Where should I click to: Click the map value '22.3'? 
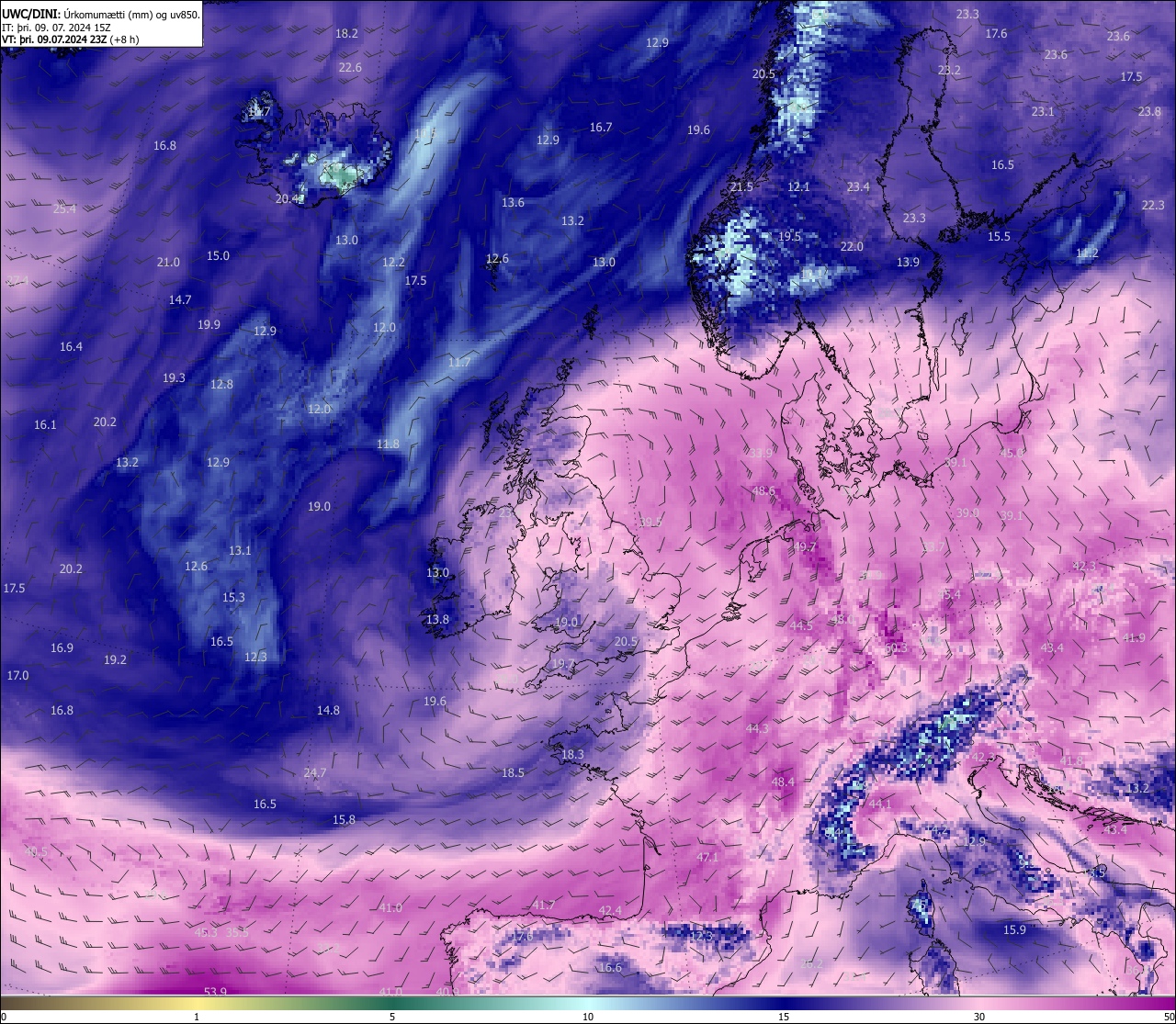pyautogui.click(x=1153, y=205)
